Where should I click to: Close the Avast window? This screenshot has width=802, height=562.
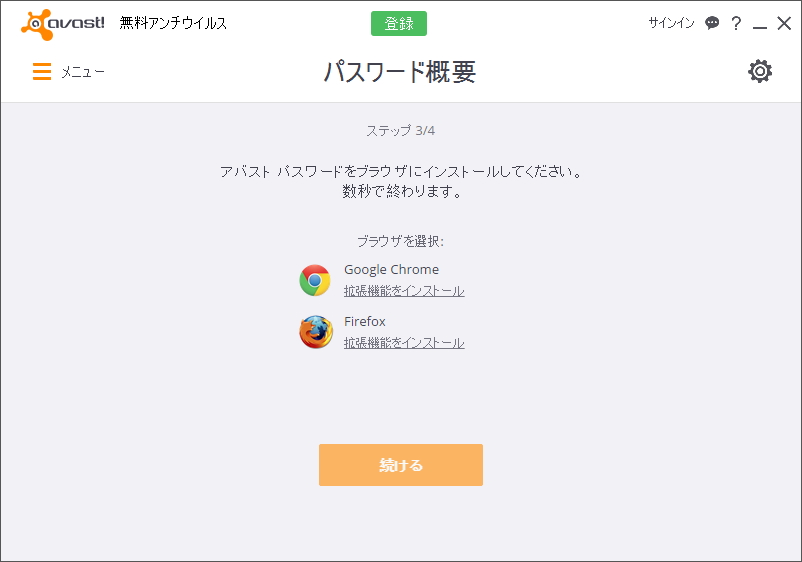pos(784,23)
